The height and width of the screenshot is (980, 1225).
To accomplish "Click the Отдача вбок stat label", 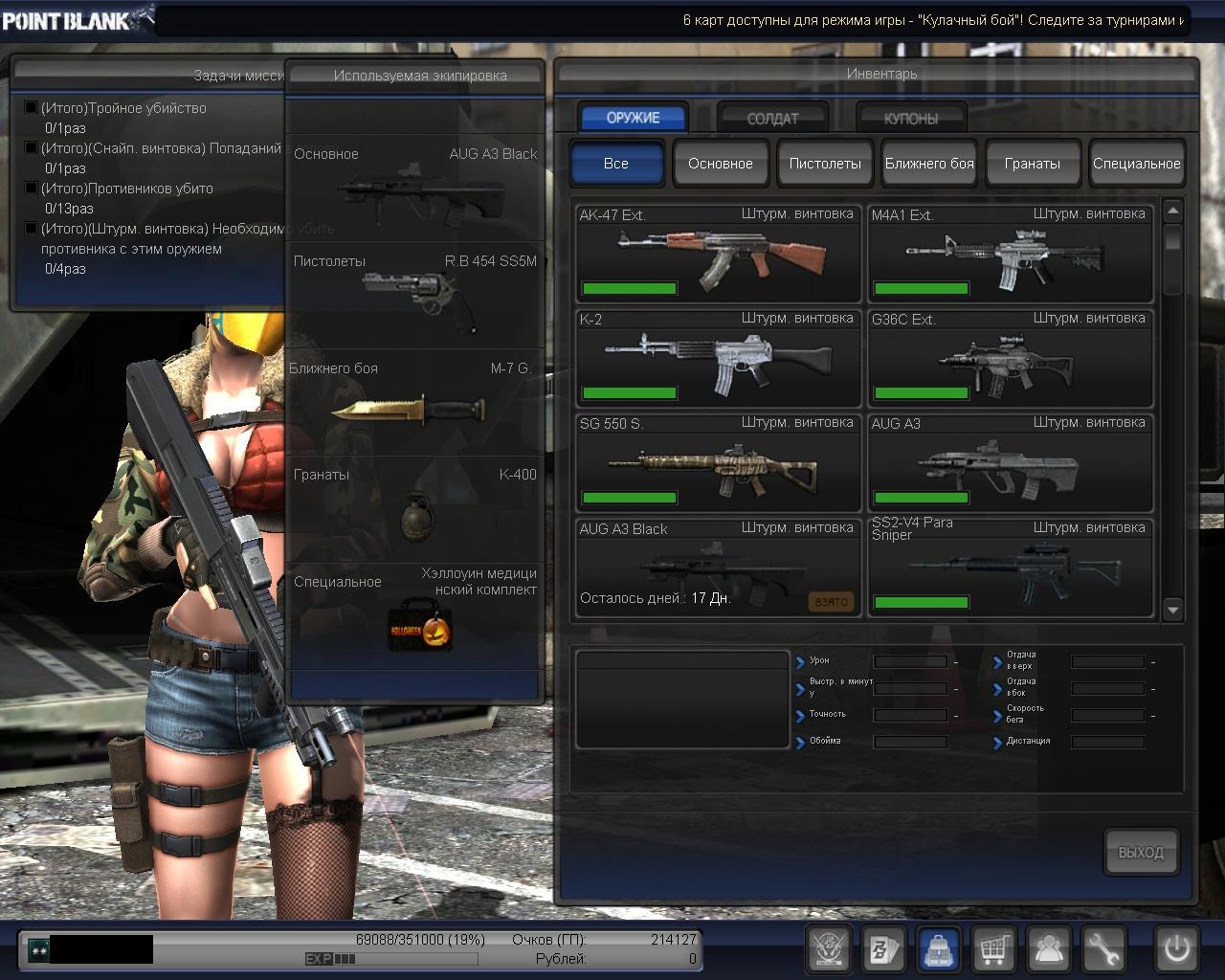I will click(1021, 687).
